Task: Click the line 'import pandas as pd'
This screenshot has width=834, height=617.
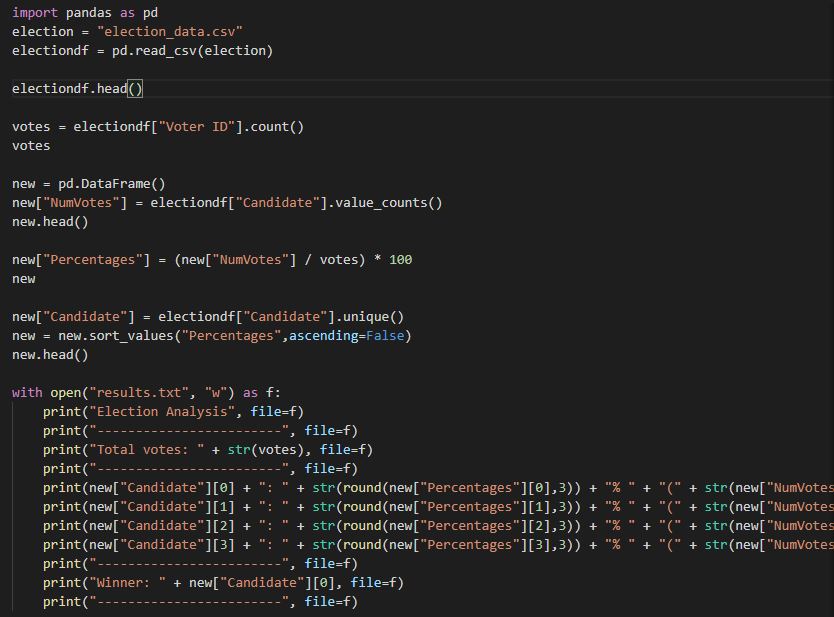Action: pyautogui.click(x=85, y=13)
